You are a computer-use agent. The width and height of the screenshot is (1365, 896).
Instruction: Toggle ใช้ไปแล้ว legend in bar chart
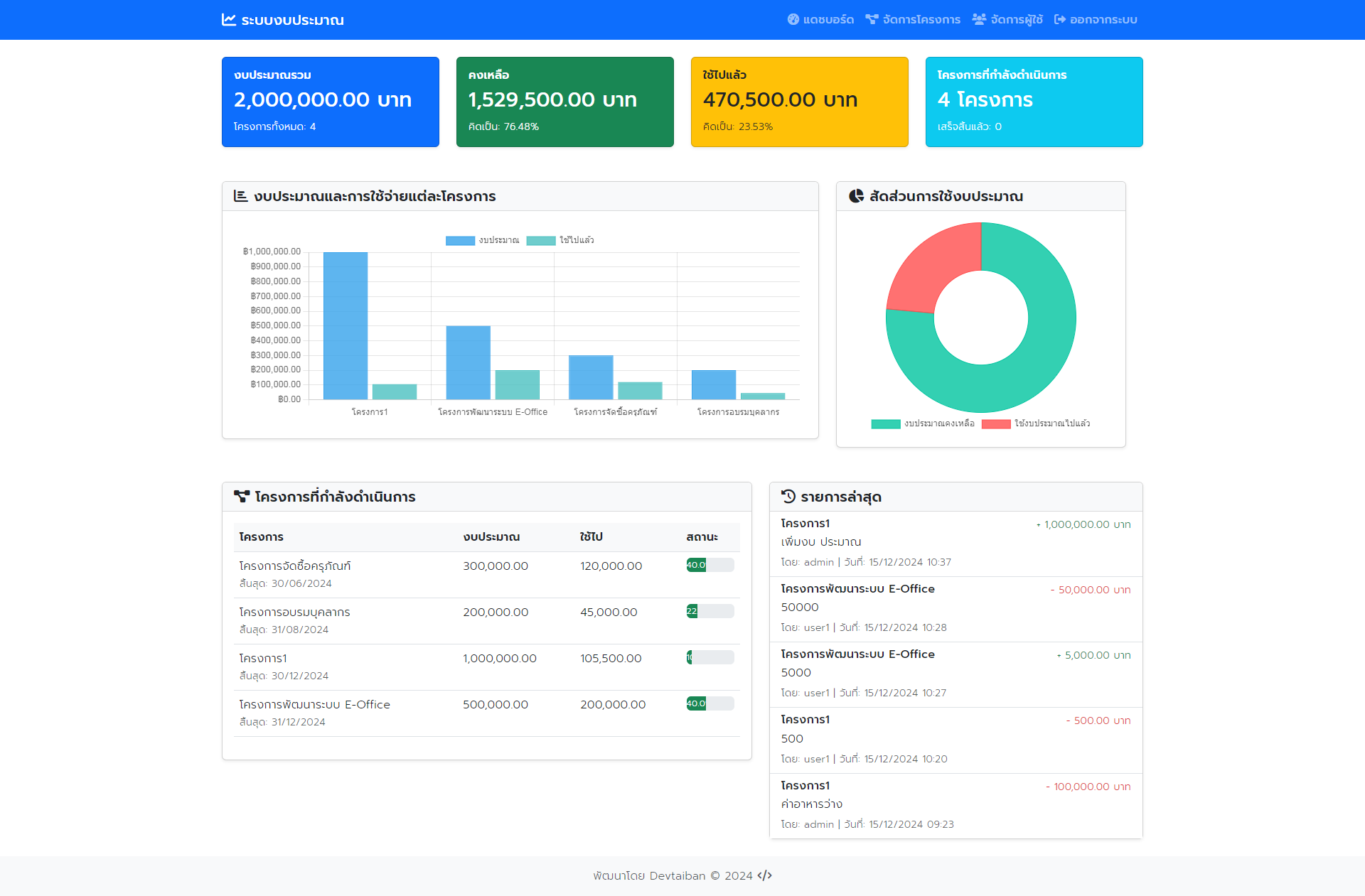(x=562, y=240)
